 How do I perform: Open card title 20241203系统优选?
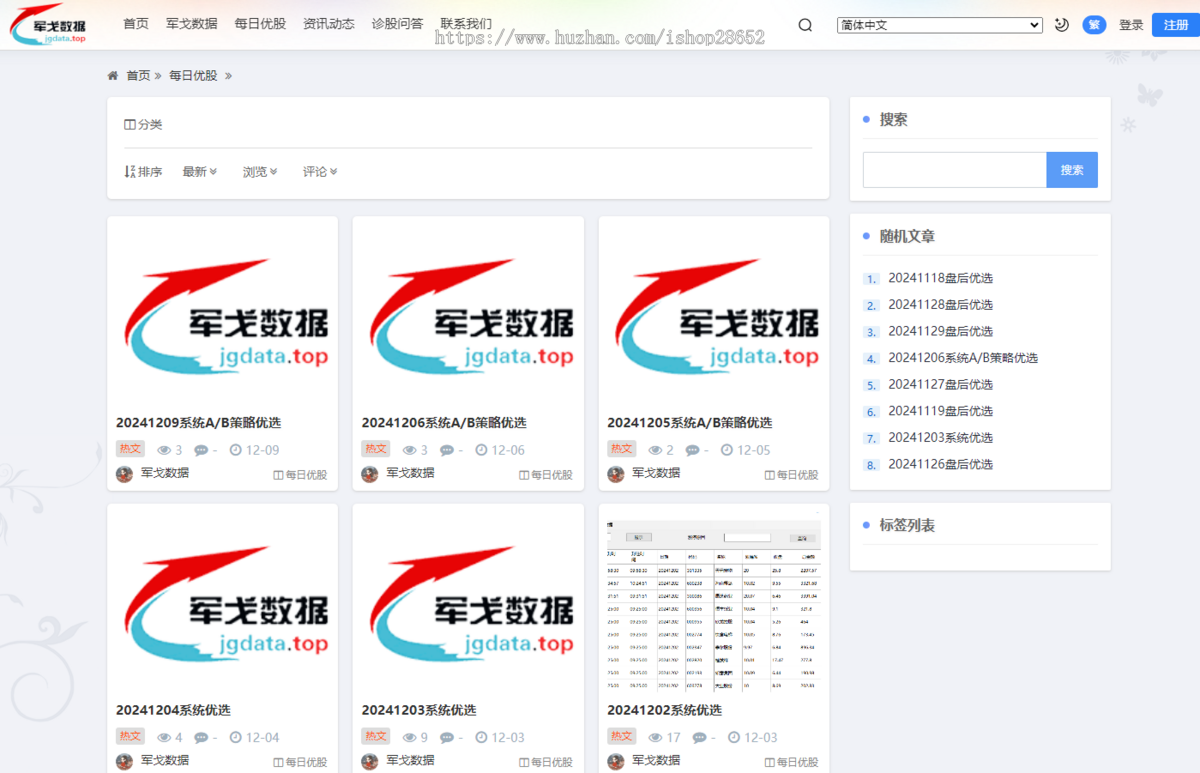pos(419,710)
